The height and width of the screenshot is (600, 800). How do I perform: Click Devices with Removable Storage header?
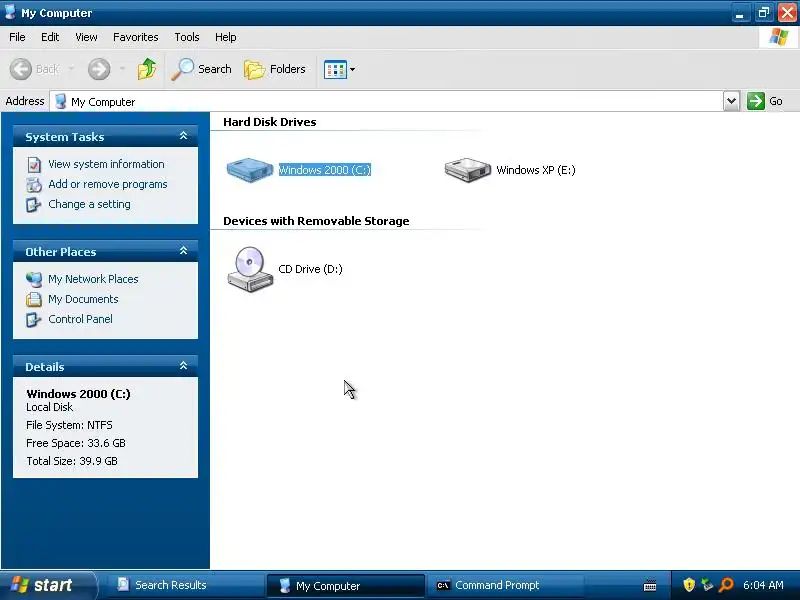coord(316,221)
